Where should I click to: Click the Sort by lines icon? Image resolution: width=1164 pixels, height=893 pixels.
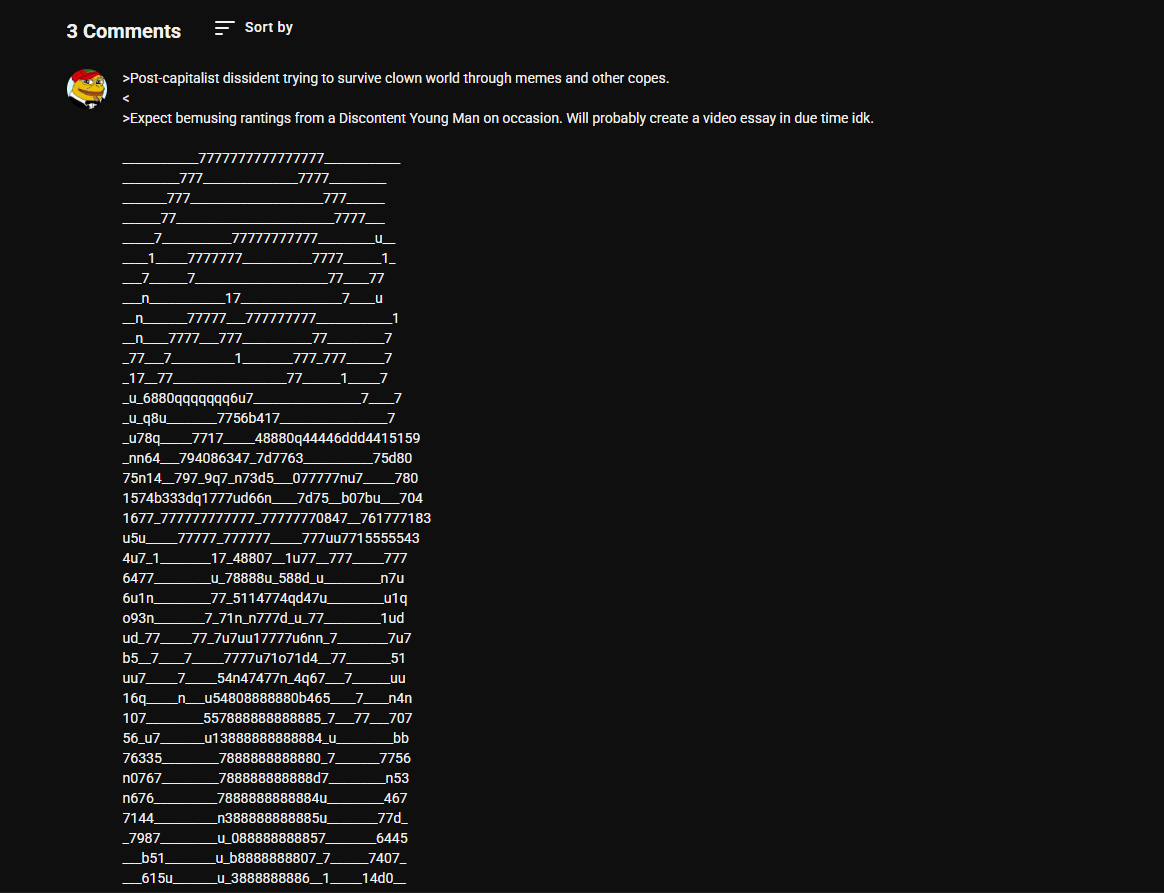pos(224,28)
